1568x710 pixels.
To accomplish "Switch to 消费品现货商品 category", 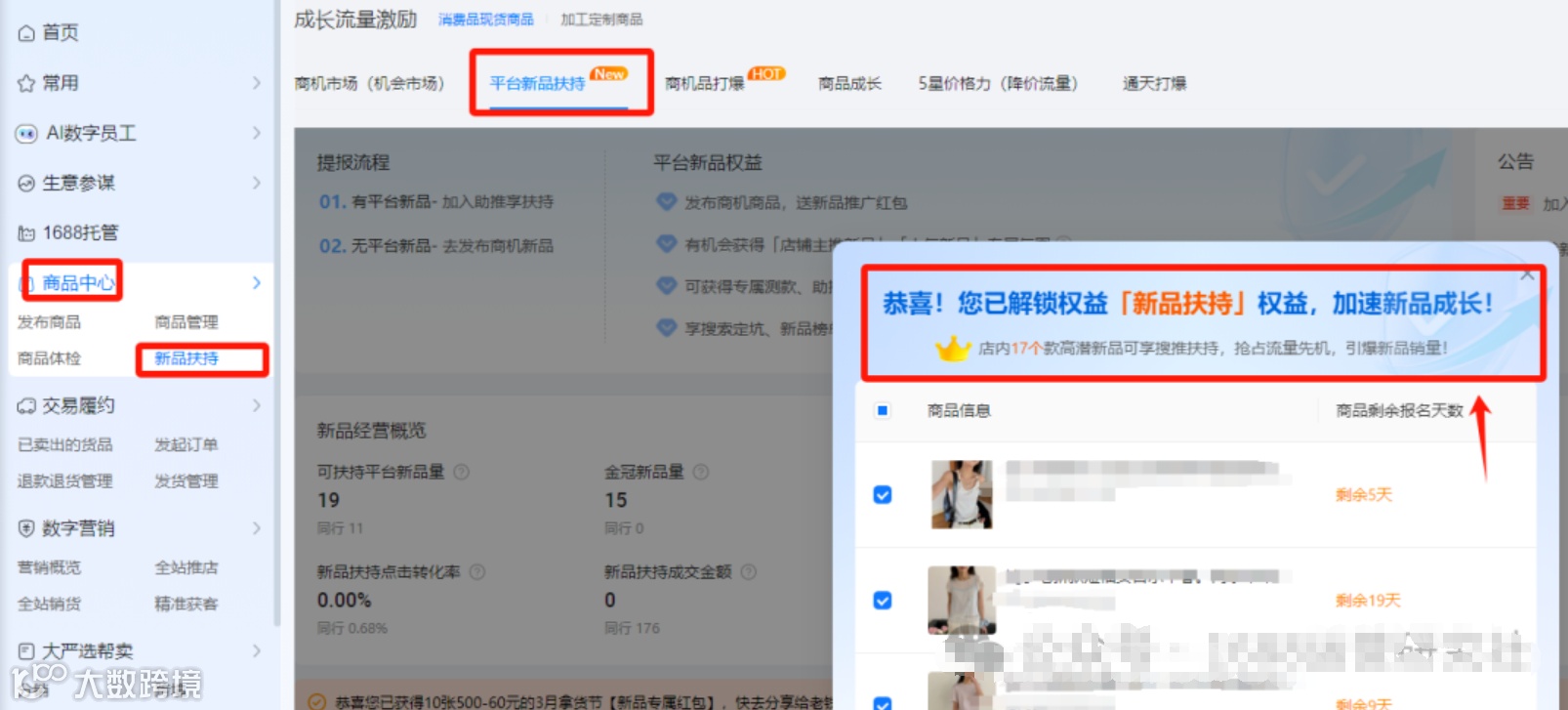I will pyautogui.click(x=486, y=20).
